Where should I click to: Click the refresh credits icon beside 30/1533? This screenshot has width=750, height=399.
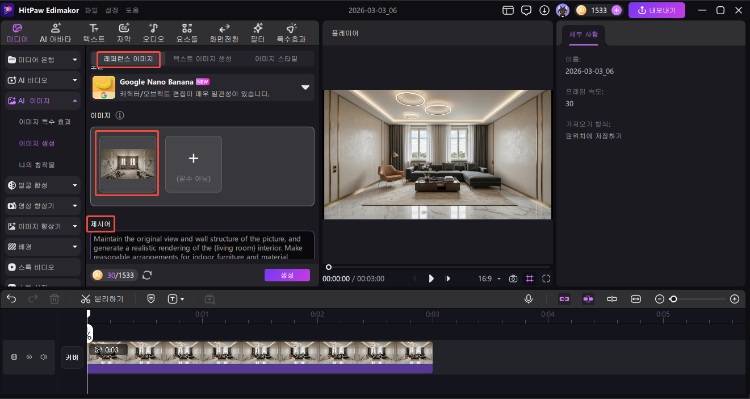pos(147,275)
